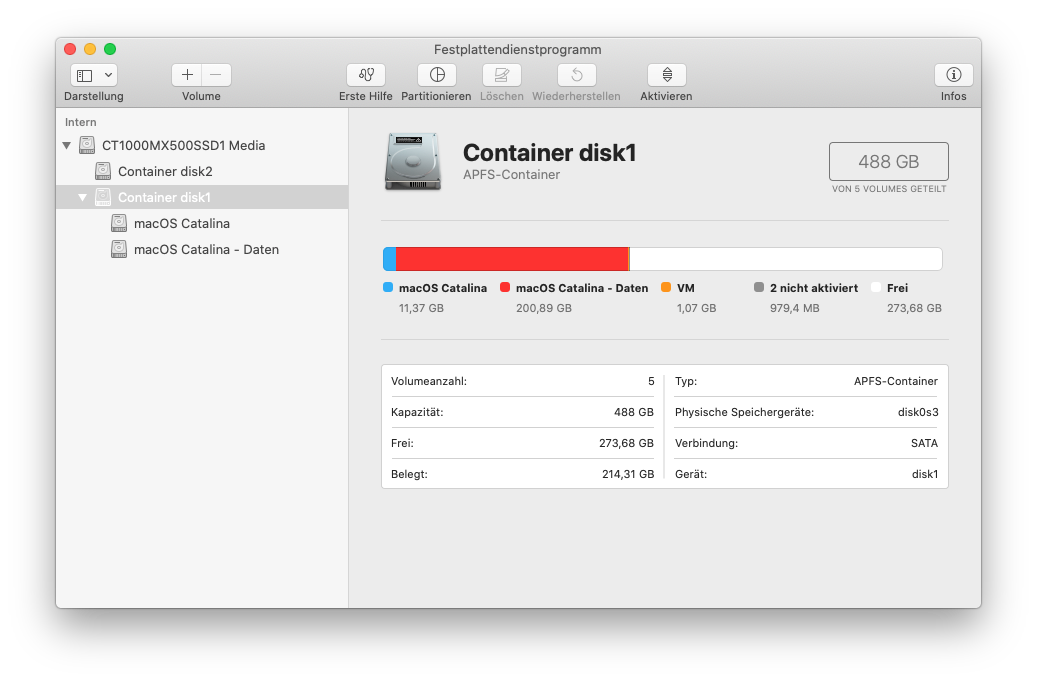
Task: Click the blue macOS Catalina legend swatch
Action: click(x=388, y=288)
